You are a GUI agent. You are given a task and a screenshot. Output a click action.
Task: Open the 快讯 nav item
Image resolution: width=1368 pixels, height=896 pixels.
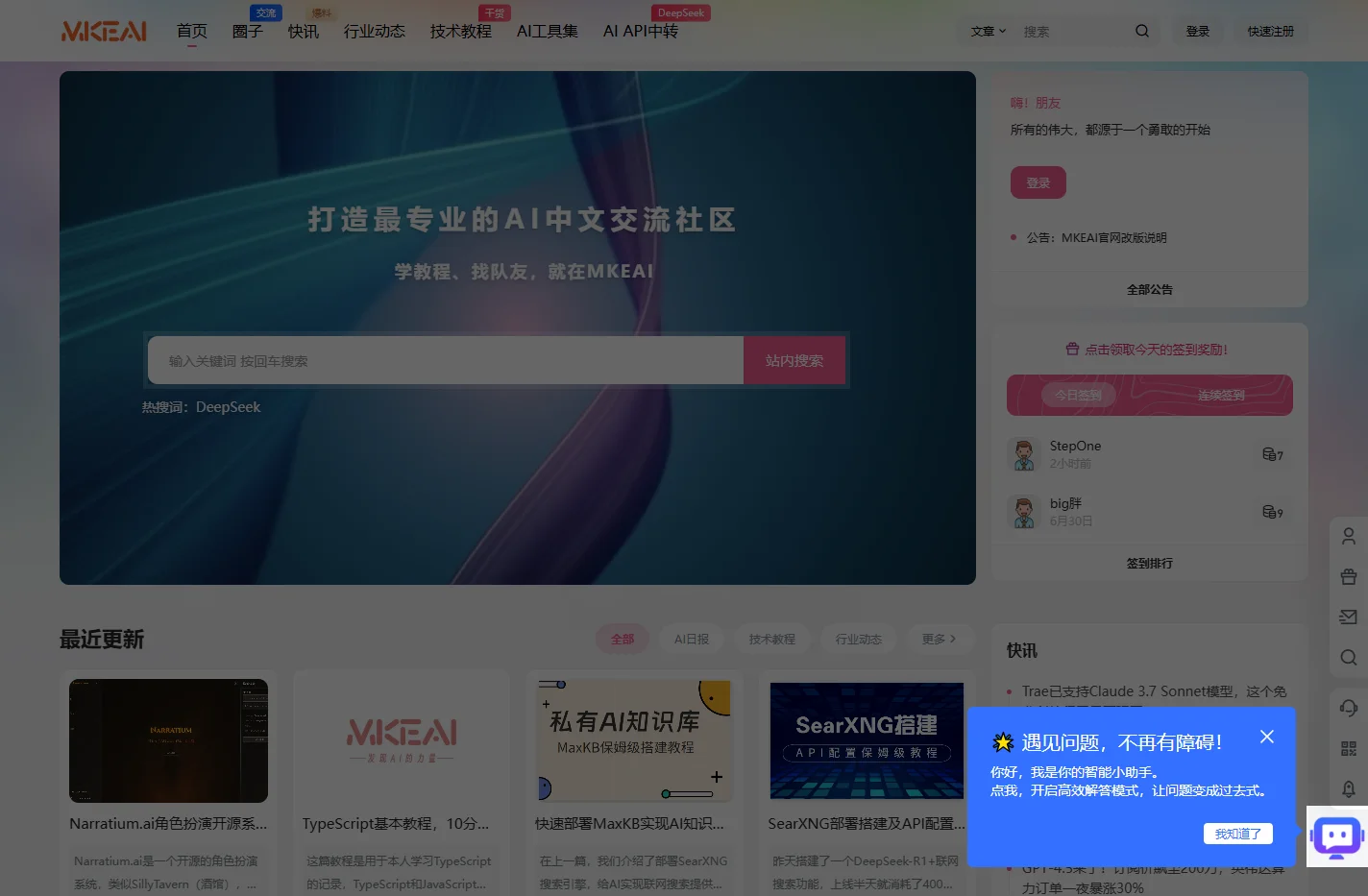(304, 32)
